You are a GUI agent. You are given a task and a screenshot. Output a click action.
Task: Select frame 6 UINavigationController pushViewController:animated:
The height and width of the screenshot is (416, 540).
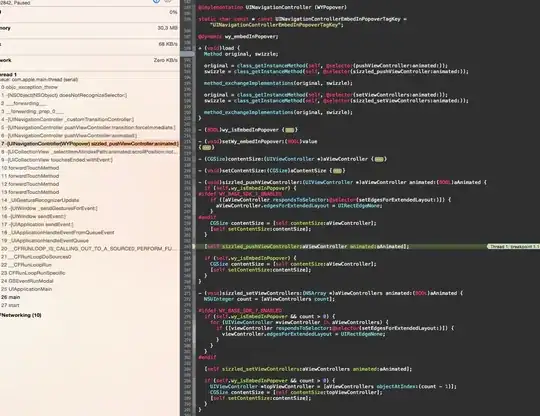point(69,136)
